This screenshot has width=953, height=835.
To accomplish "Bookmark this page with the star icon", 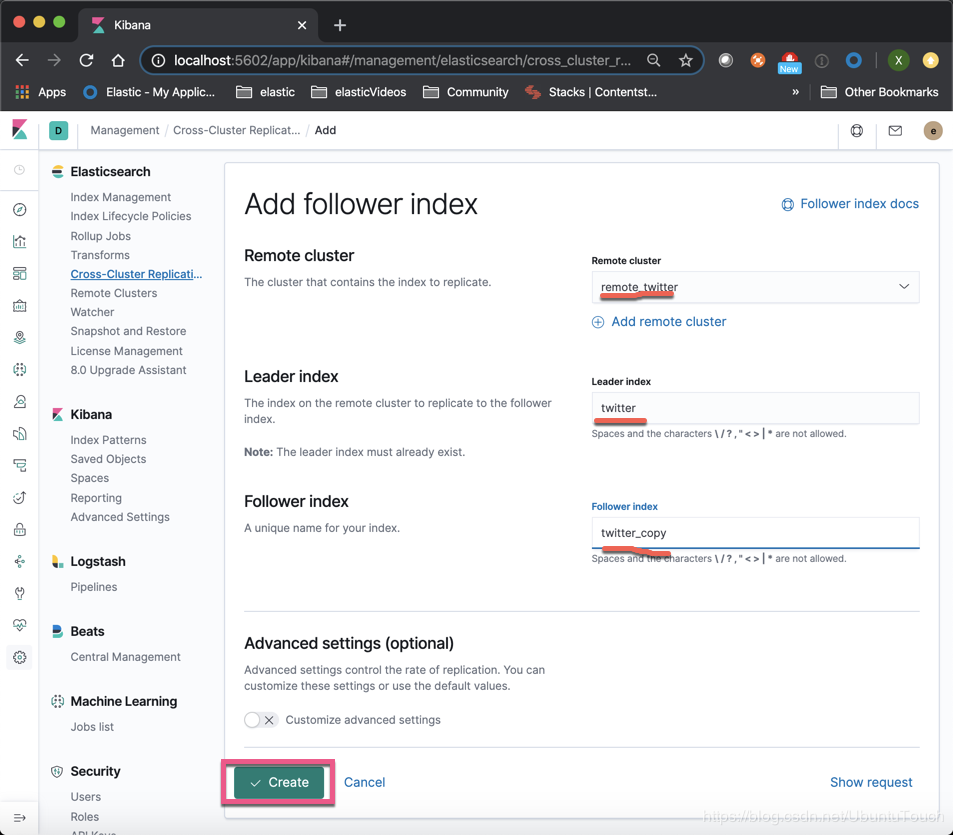I will pos(686,60).
